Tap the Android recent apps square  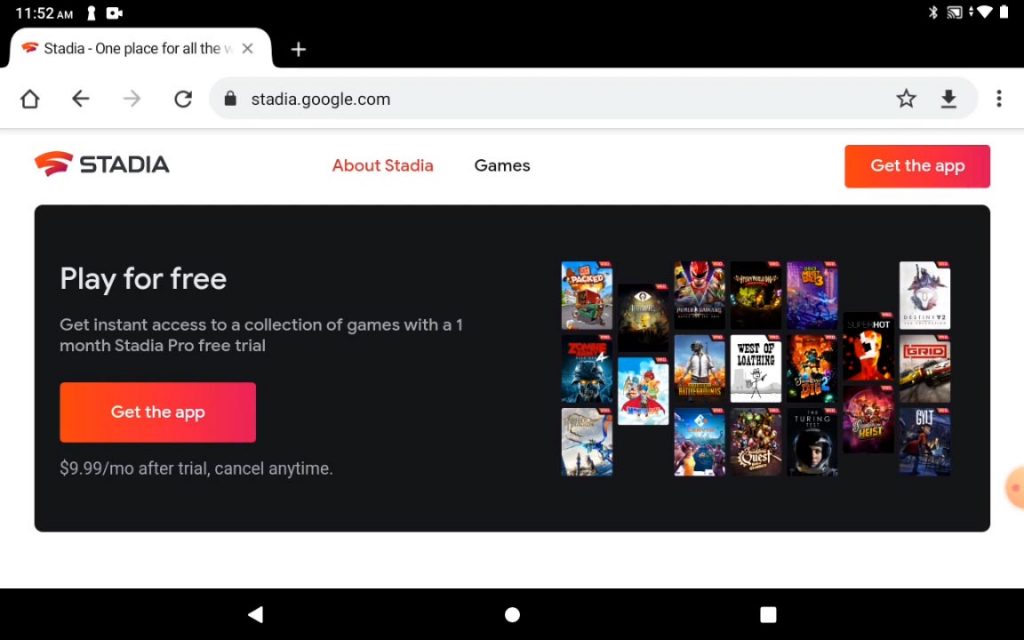point(768,614)
